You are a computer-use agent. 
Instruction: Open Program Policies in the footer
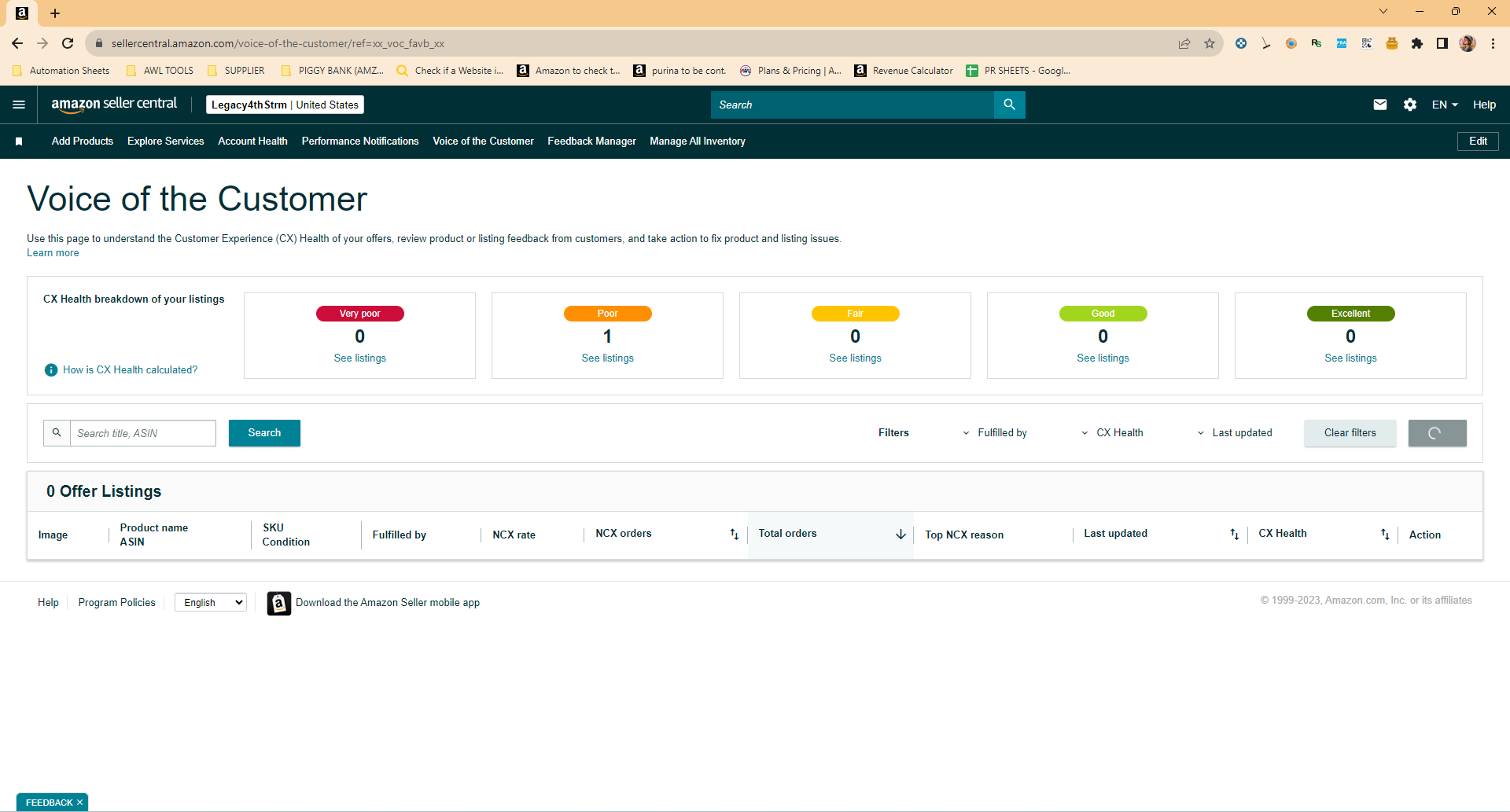coord(117,603)
